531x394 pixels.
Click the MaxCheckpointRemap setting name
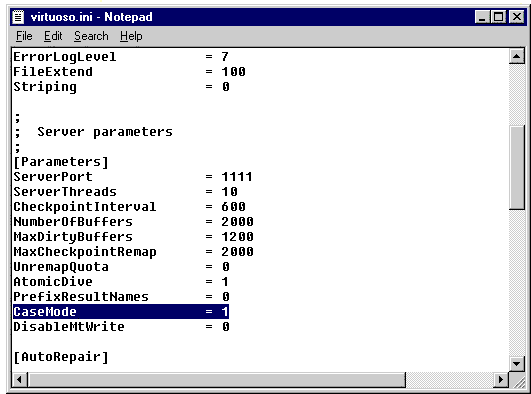(x=85, y=252)
